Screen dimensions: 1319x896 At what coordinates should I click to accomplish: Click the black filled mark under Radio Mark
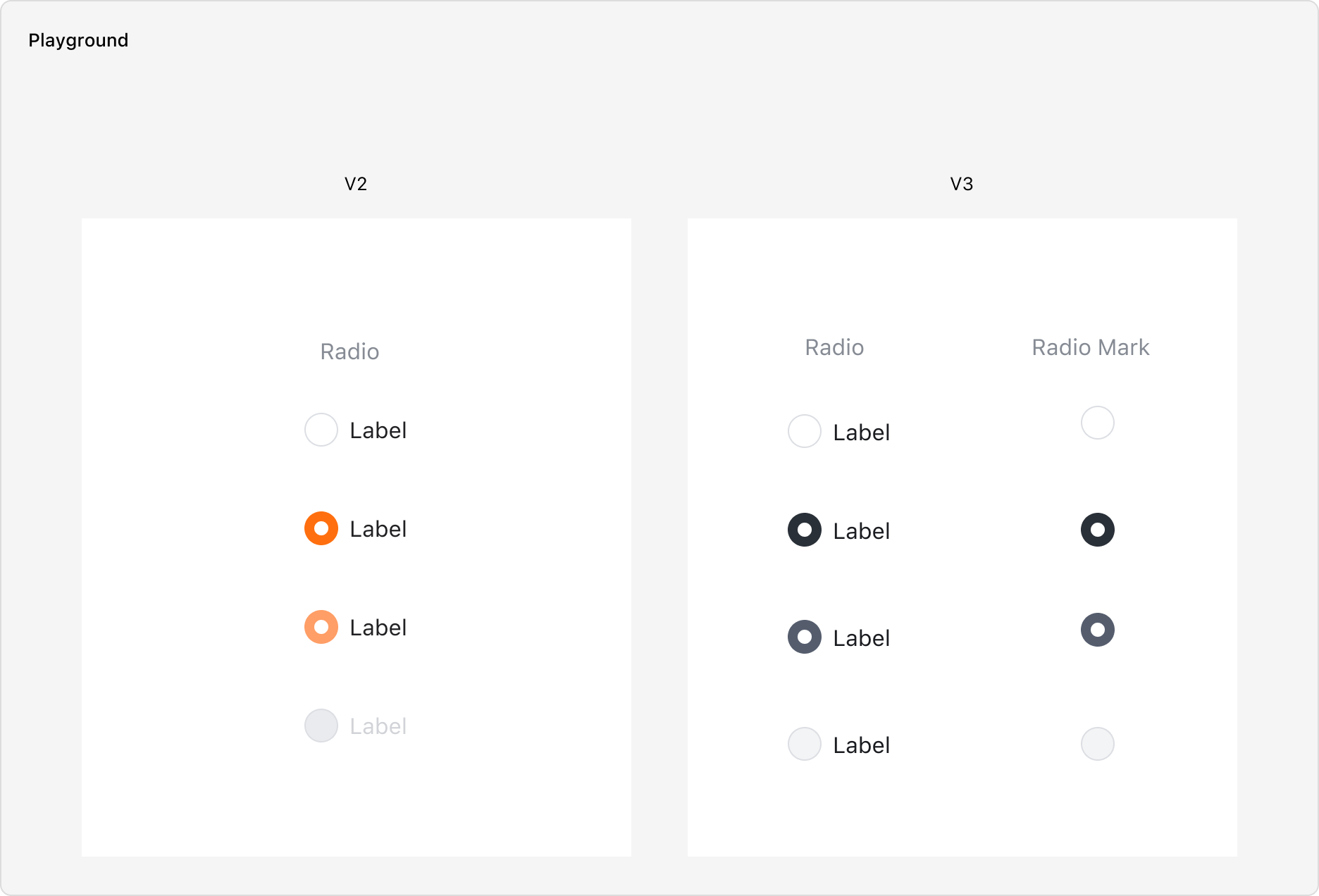pyautogui.click(x=1098, y=530)
